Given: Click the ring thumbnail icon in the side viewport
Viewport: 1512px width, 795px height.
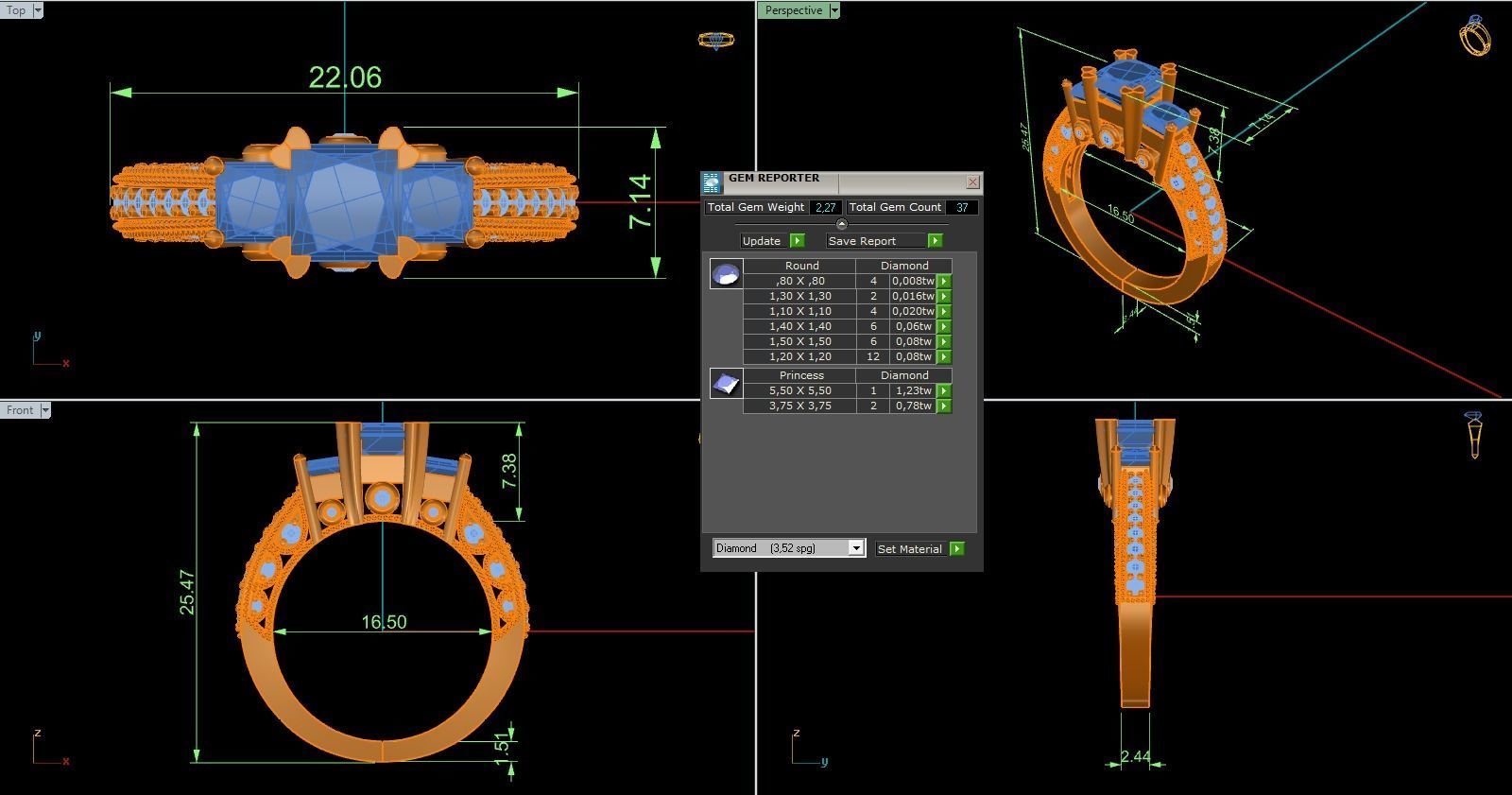Looking at the screenshot, I should click(x=1474, y=435).
